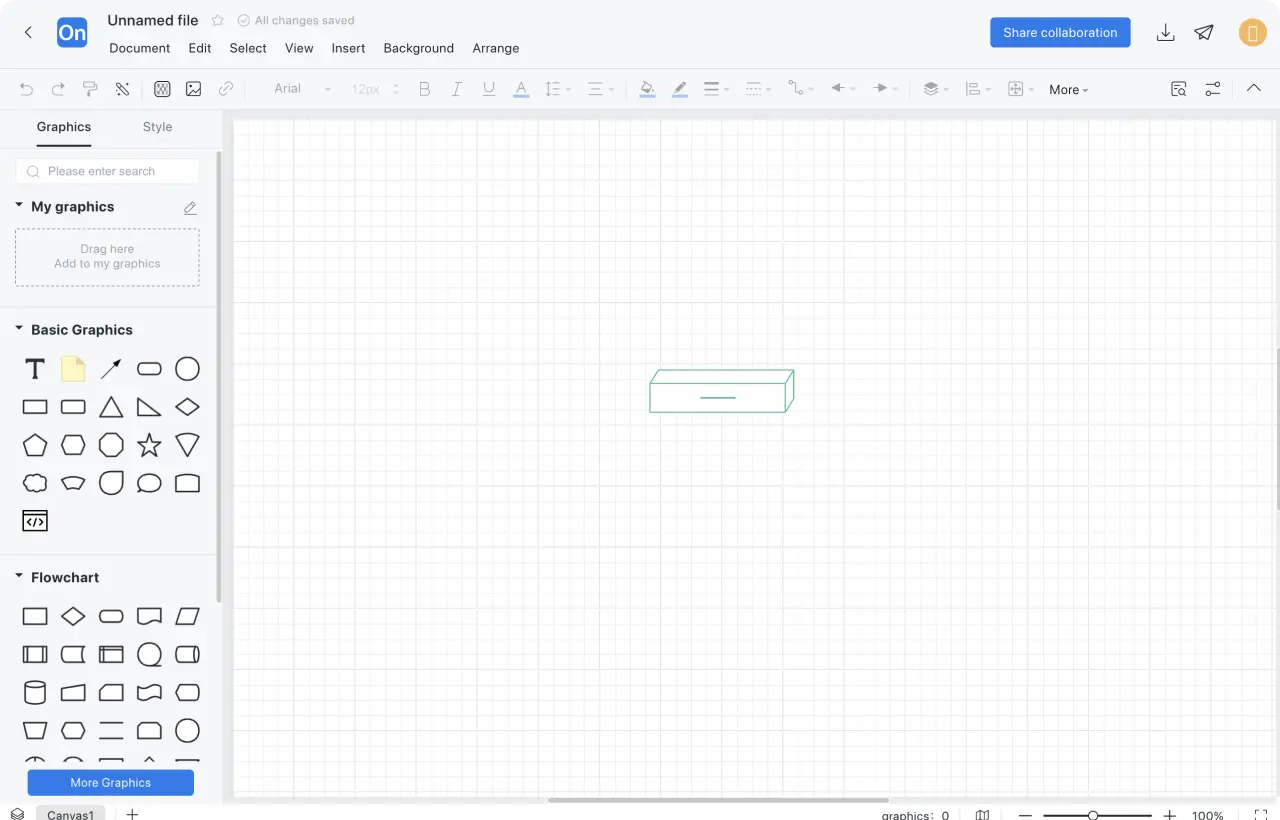The height and width of the screenshot is (820, 1280).
Task: Open the Arrange menu
Action: (495, 48)
